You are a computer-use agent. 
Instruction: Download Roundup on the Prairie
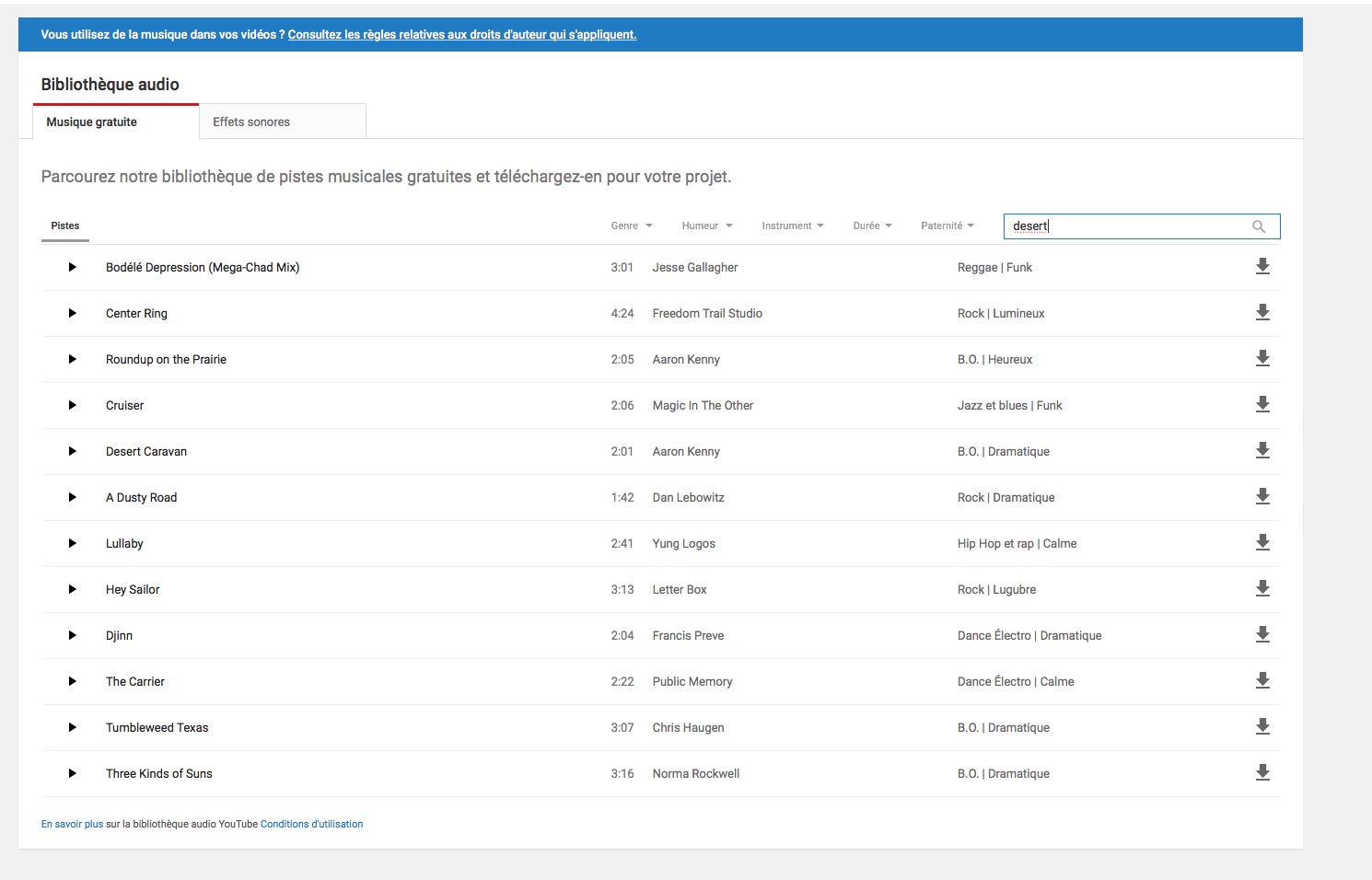click(1262, 358)
